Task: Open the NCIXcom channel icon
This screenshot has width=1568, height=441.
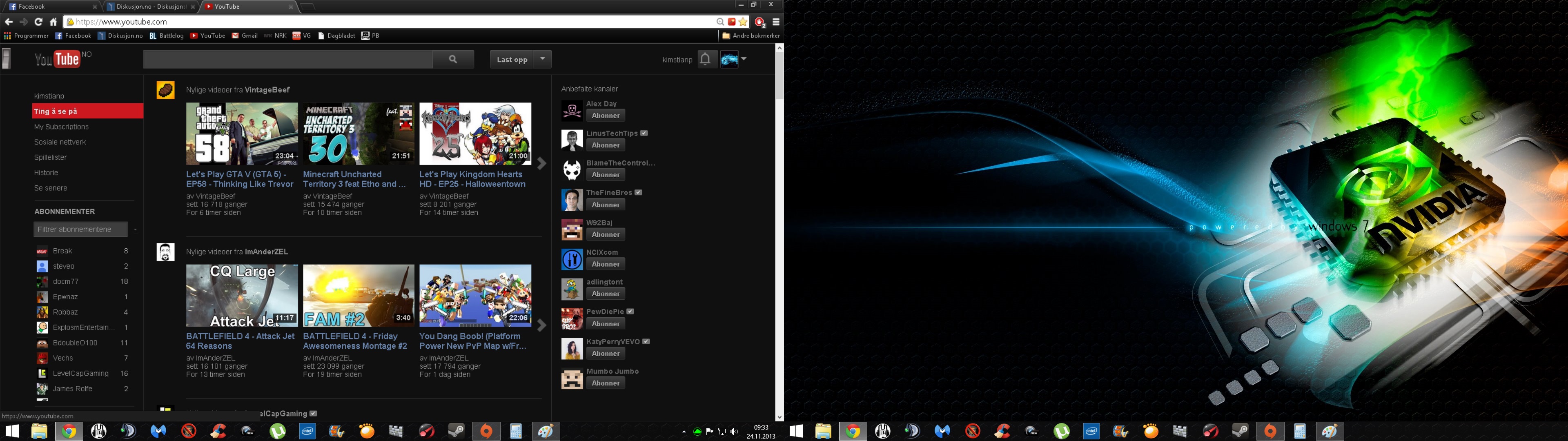Action: (572, 259)
